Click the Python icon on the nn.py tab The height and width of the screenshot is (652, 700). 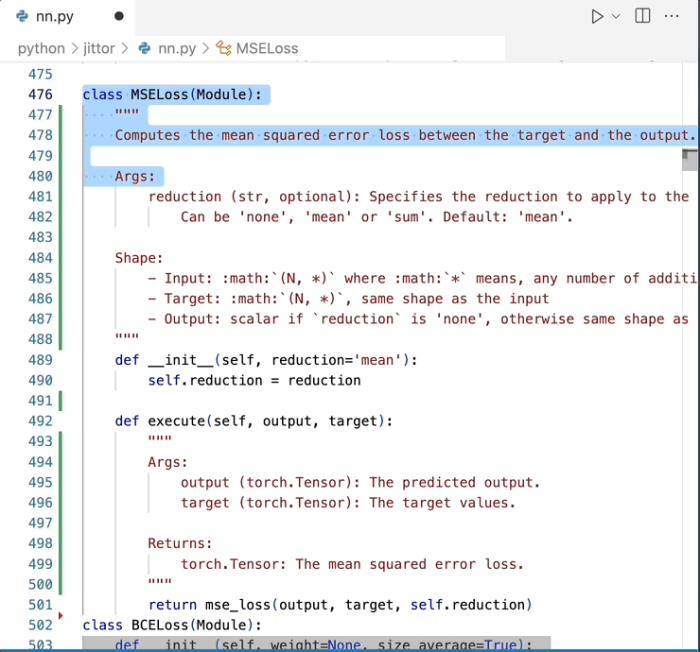point(22,17)
